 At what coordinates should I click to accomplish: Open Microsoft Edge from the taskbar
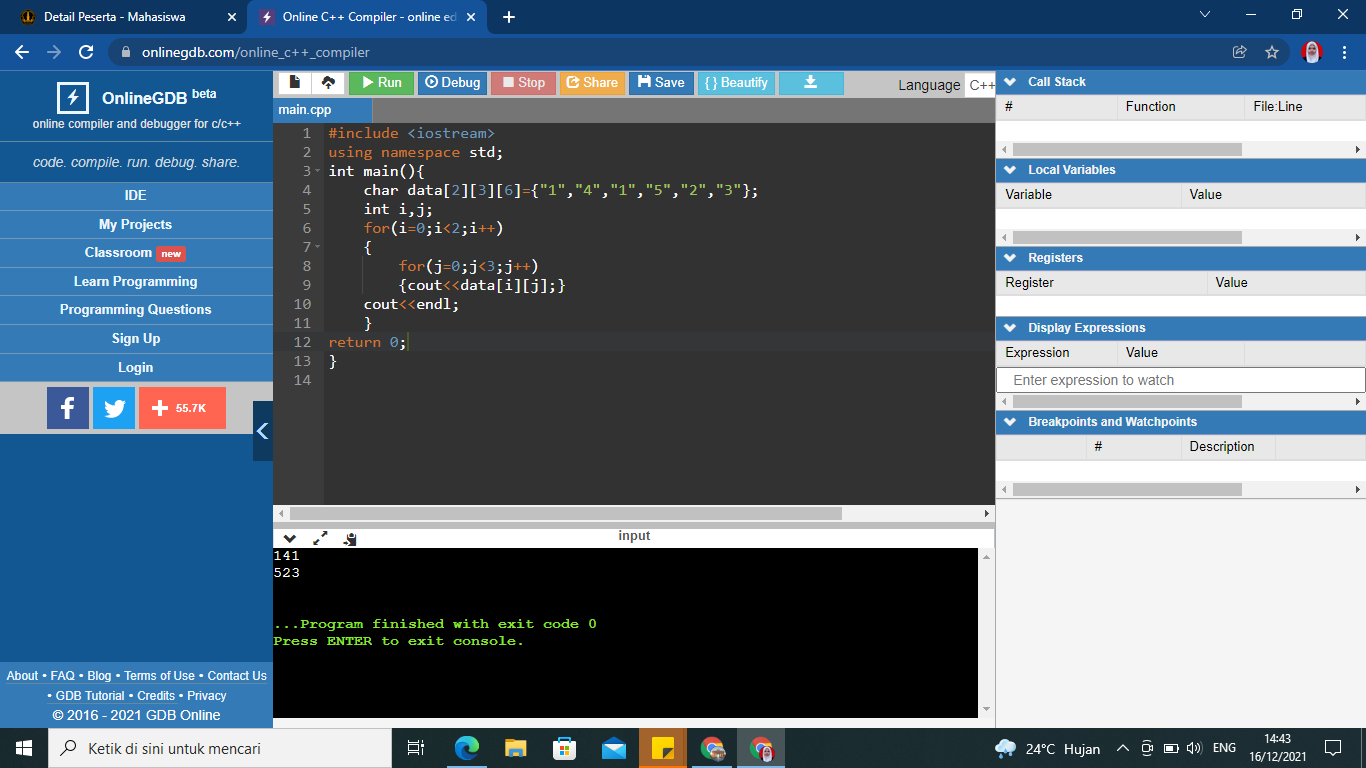[467, 748]
